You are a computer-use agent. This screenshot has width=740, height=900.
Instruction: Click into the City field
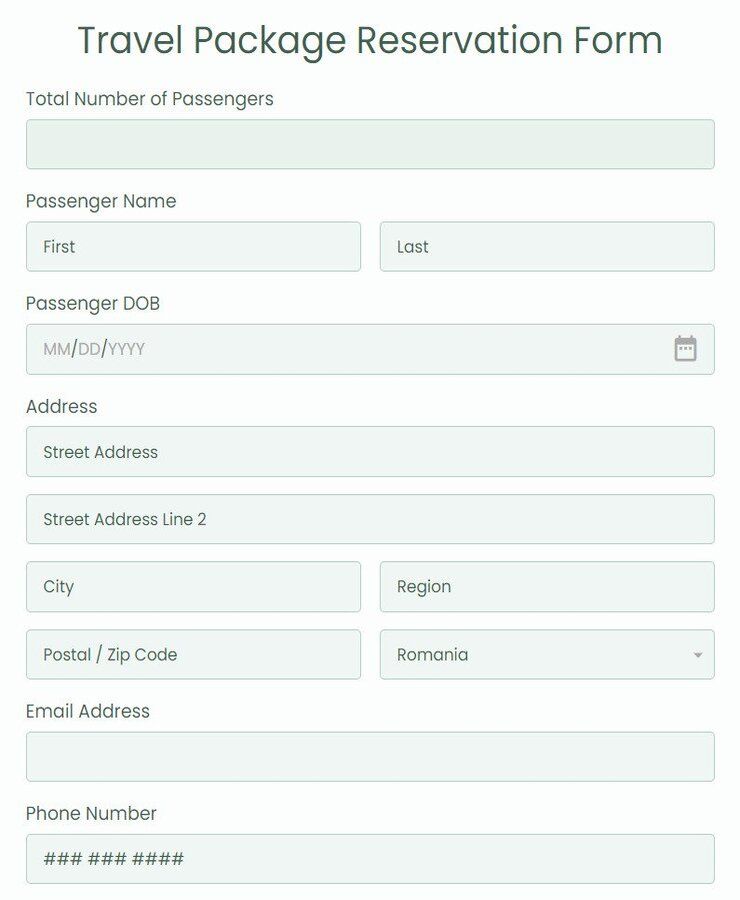tap(193, 587)
